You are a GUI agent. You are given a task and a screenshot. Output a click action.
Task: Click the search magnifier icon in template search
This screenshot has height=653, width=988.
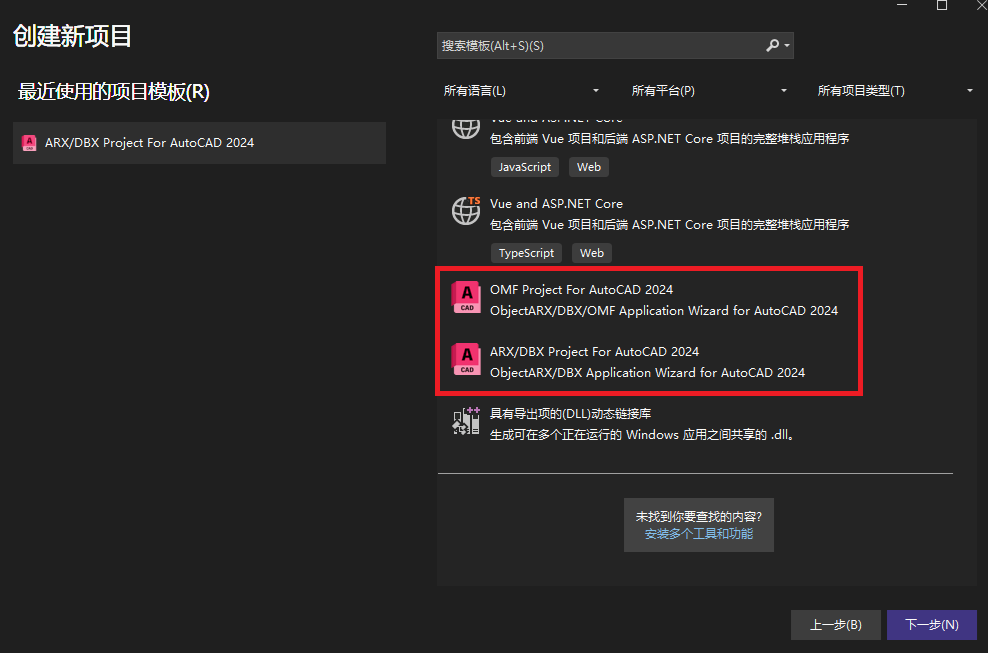(x=772, y=45)
